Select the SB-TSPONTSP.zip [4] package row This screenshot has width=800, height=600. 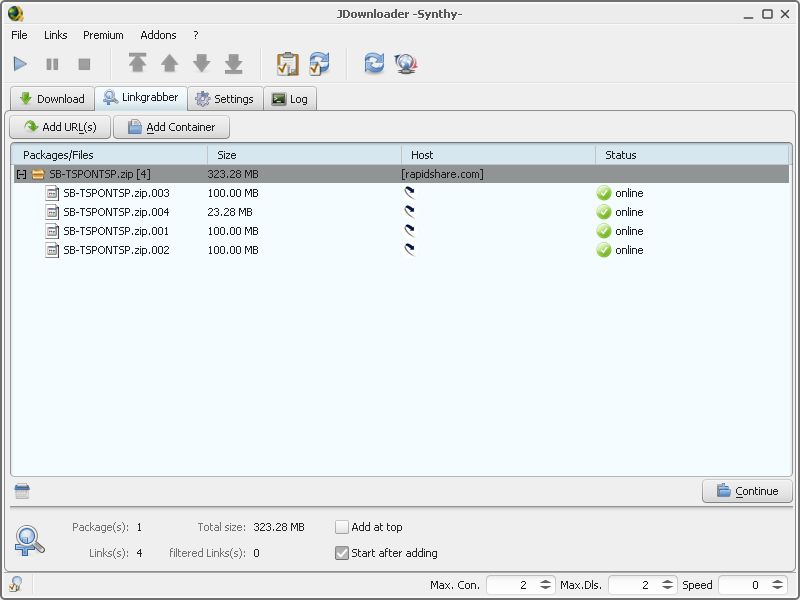point(402,174)
